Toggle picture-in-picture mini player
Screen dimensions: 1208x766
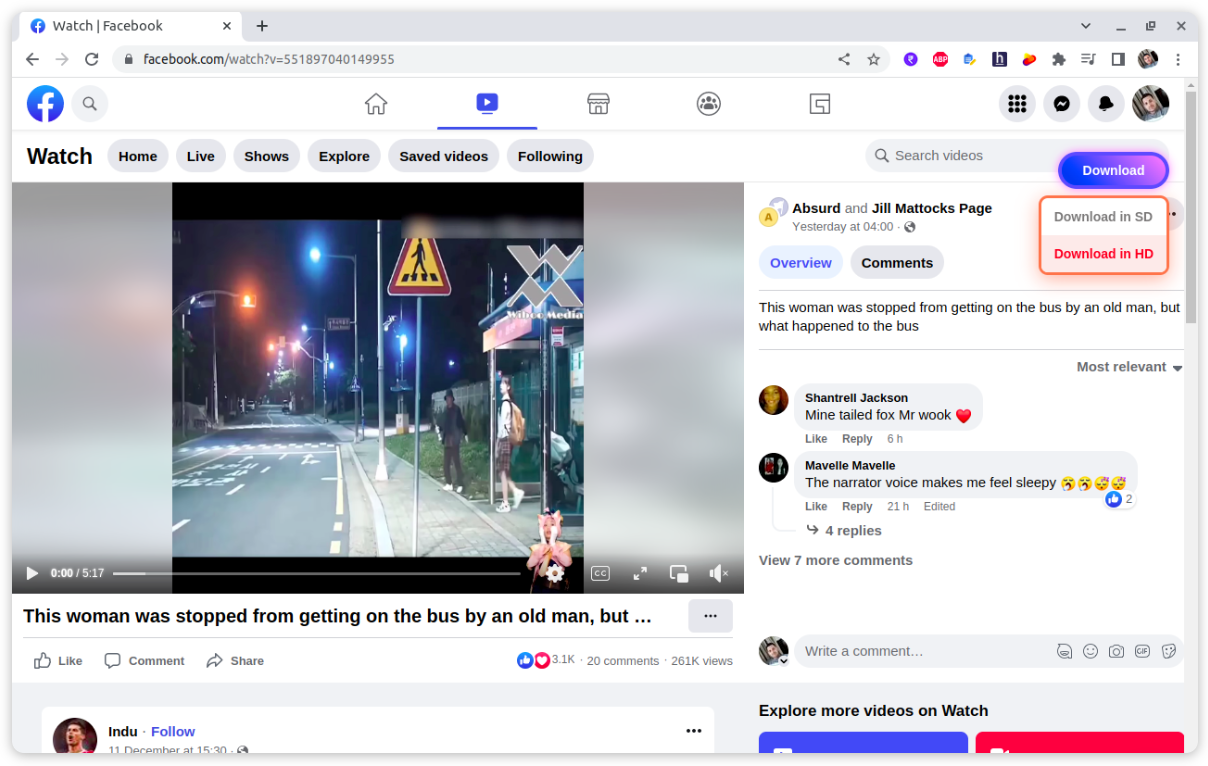679,573
